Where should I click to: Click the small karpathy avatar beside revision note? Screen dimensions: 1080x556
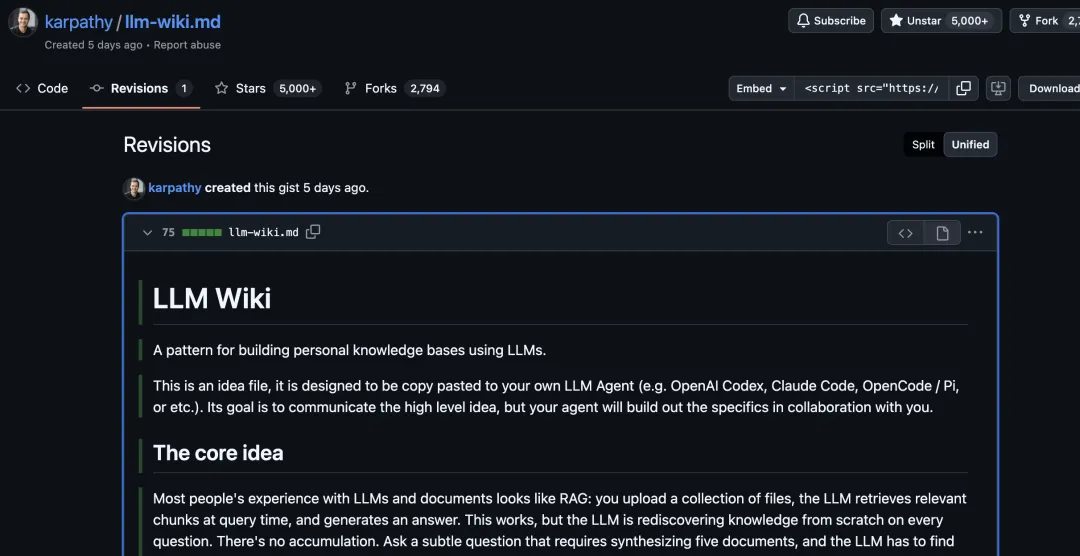point(134,188)
